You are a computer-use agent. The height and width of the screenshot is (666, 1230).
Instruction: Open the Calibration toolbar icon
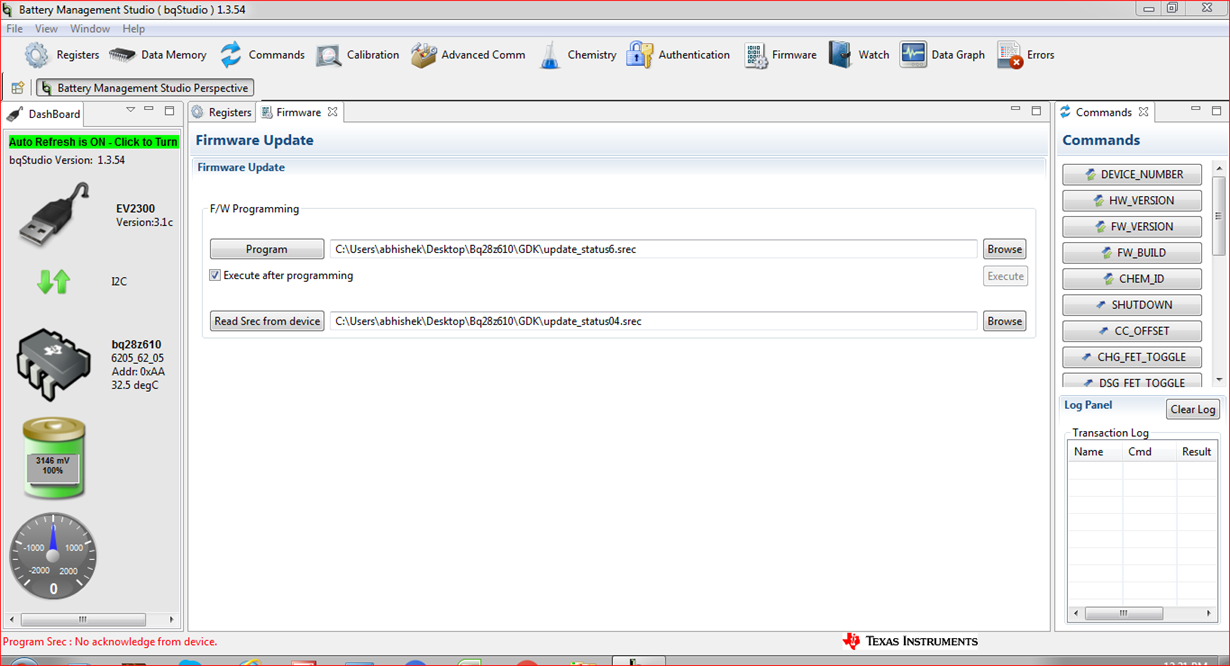coord(329,55)
